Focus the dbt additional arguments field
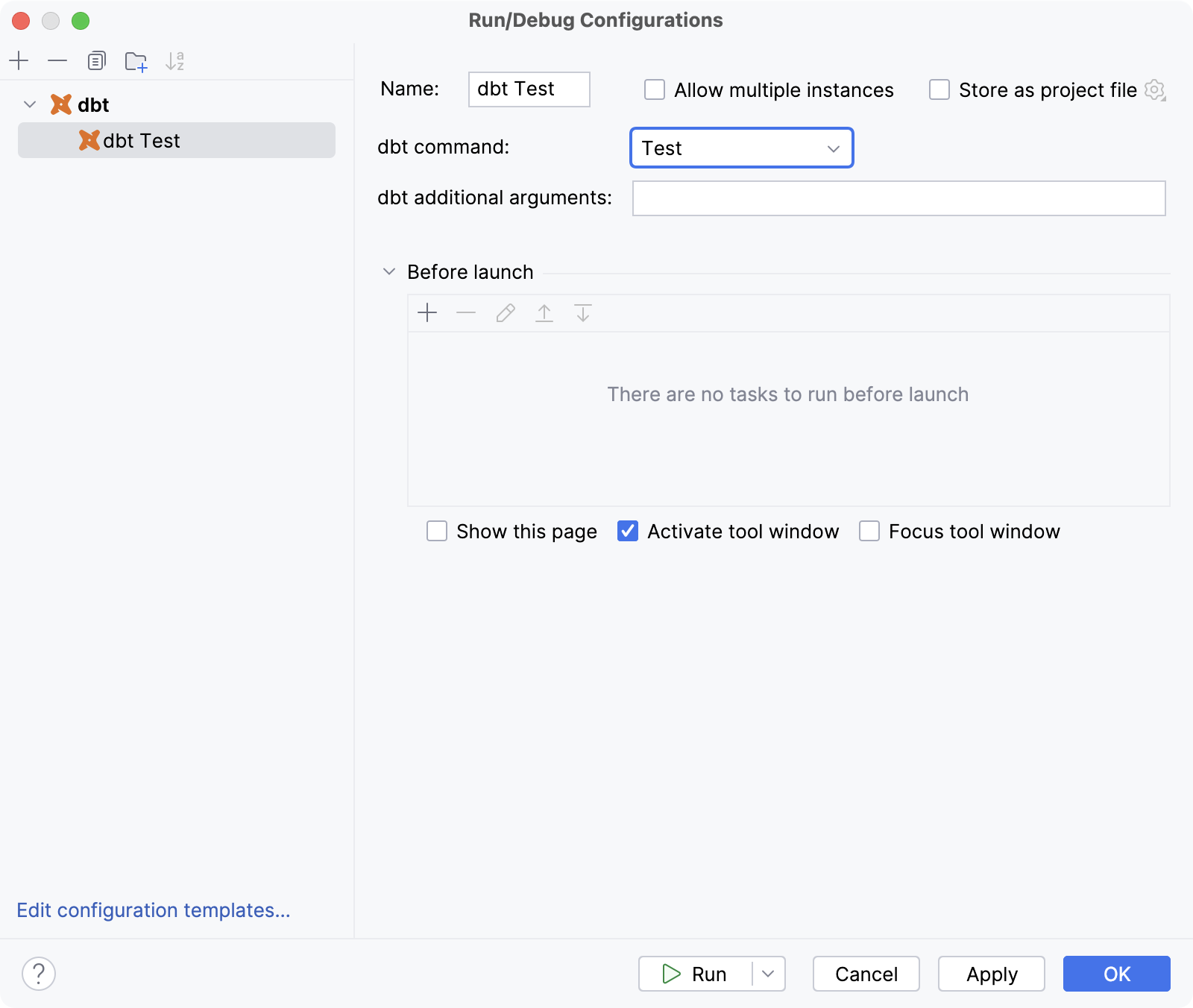The image size is (1193, 1008). (x=899, y=198)
